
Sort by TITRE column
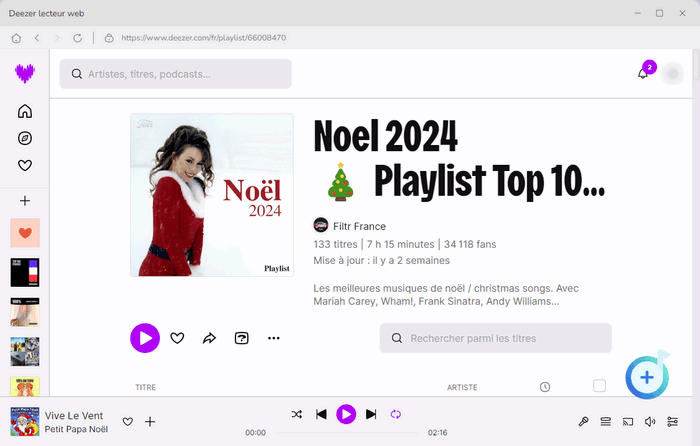(146, 387)
